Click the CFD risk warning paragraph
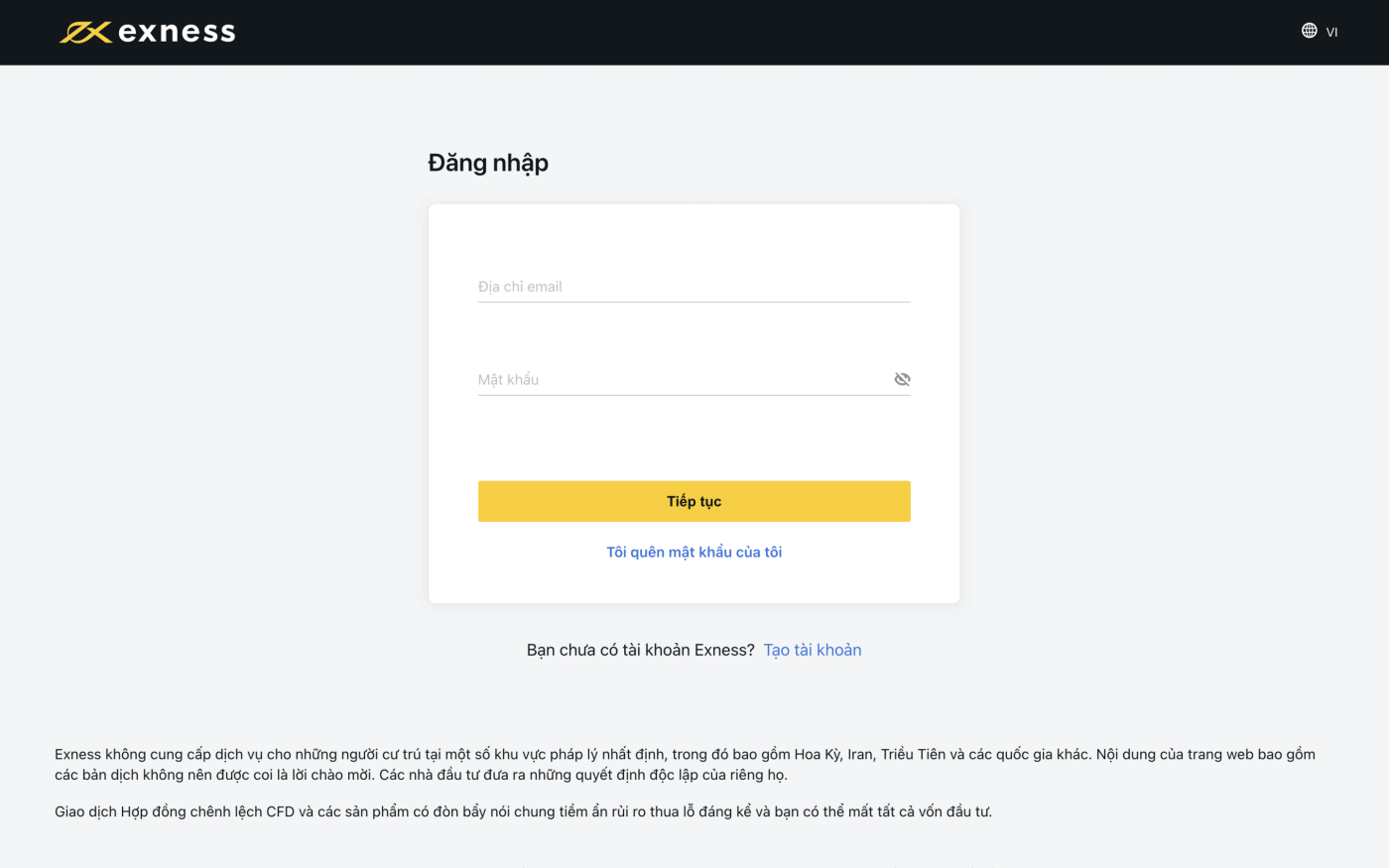 pos(523,811)
